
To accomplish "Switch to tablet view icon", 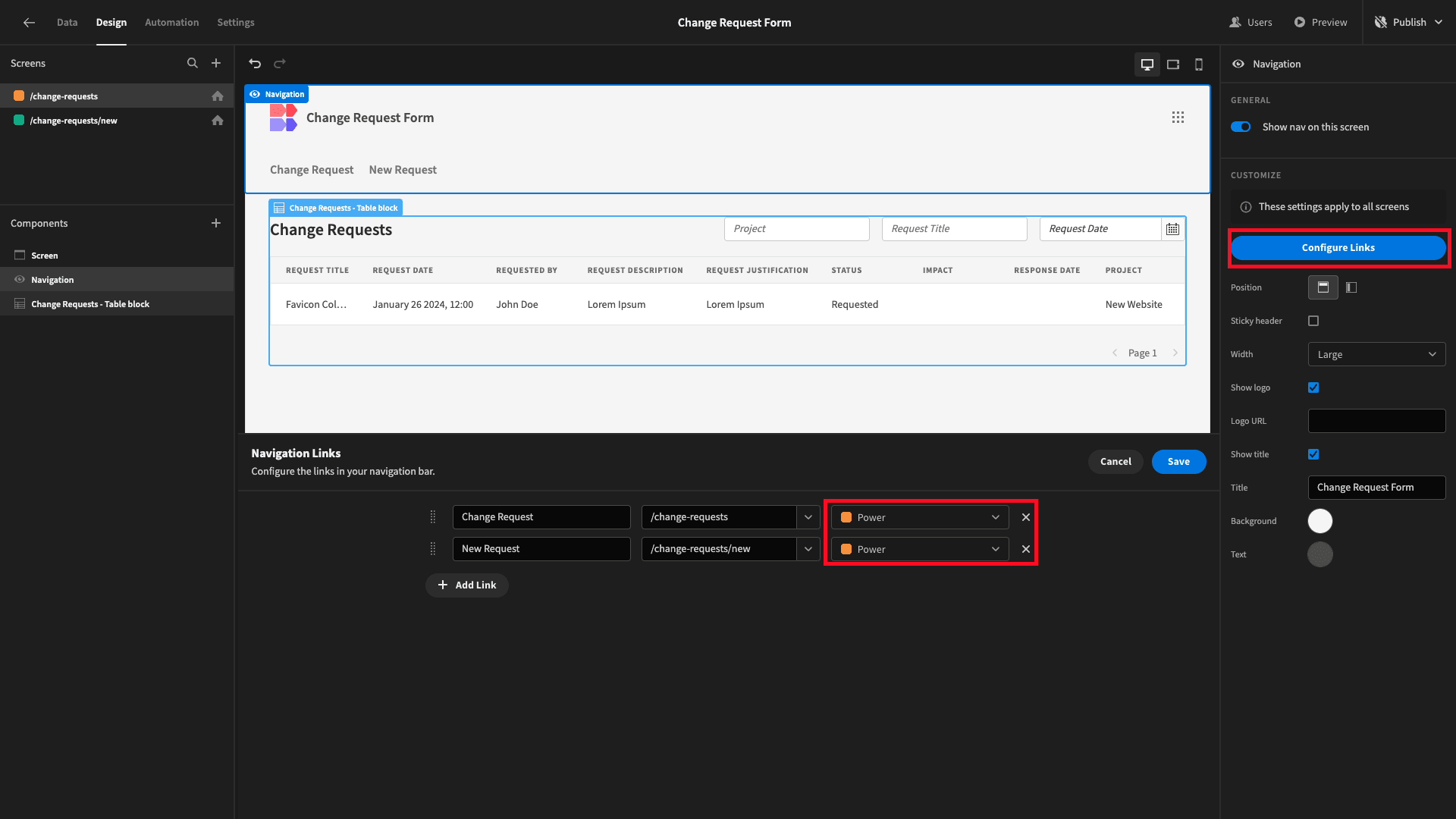I will [x=1172, y=63].
